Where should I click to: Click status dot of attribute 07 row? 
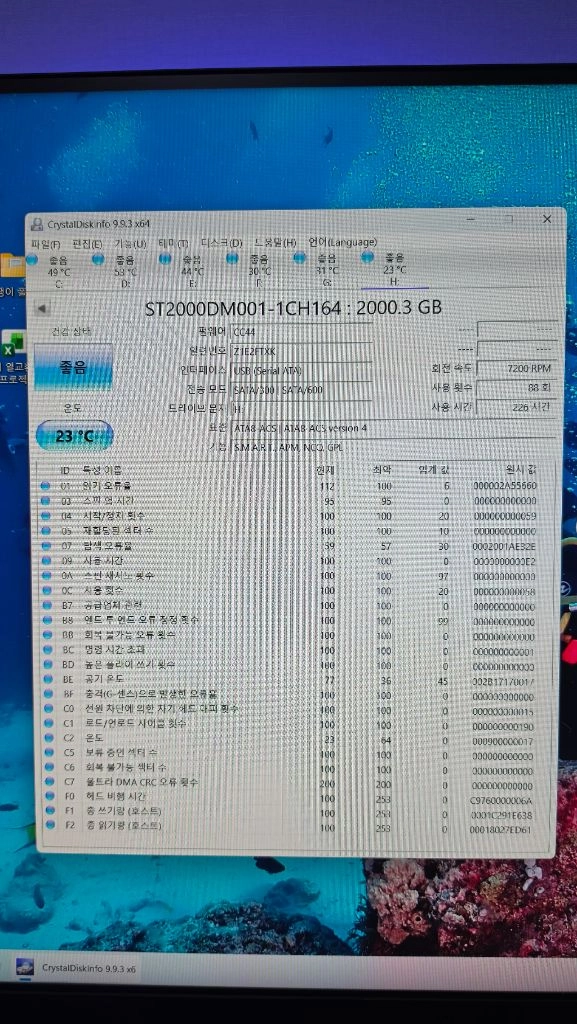pos(45,546)
